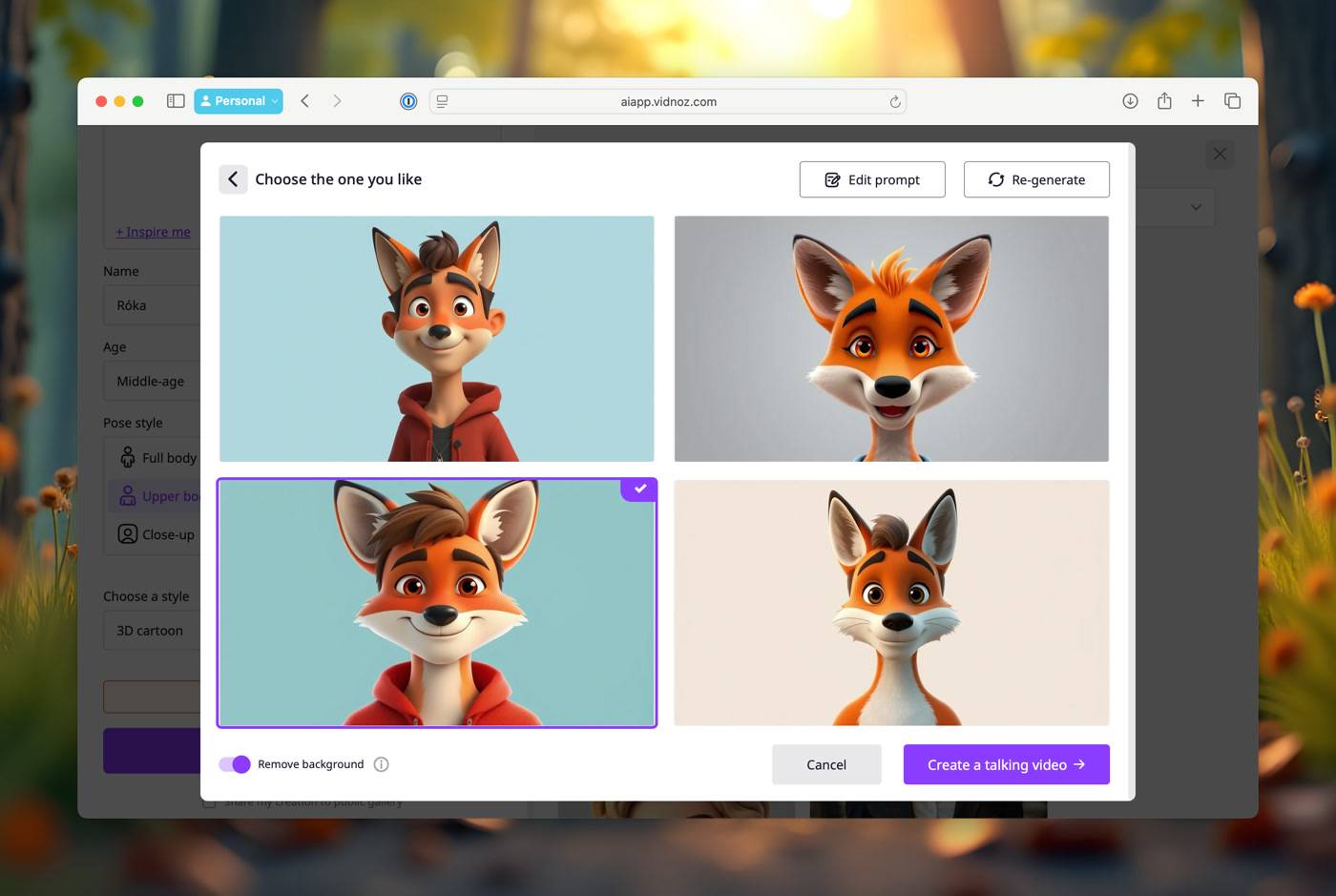Viewport: 1336px width, 896px height.
Task: Choose the Close-up pose option
Action: pyautogui.click(x=157, y=534)
